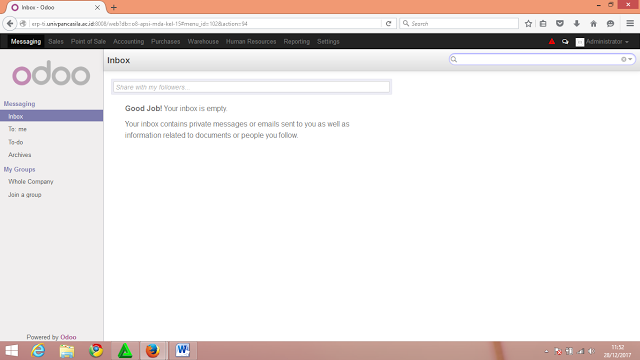Launch Google Chrome from the taskbar
The height and width of the screenshot is (360, 640).
pyautogui.click(x=96, y=351)
